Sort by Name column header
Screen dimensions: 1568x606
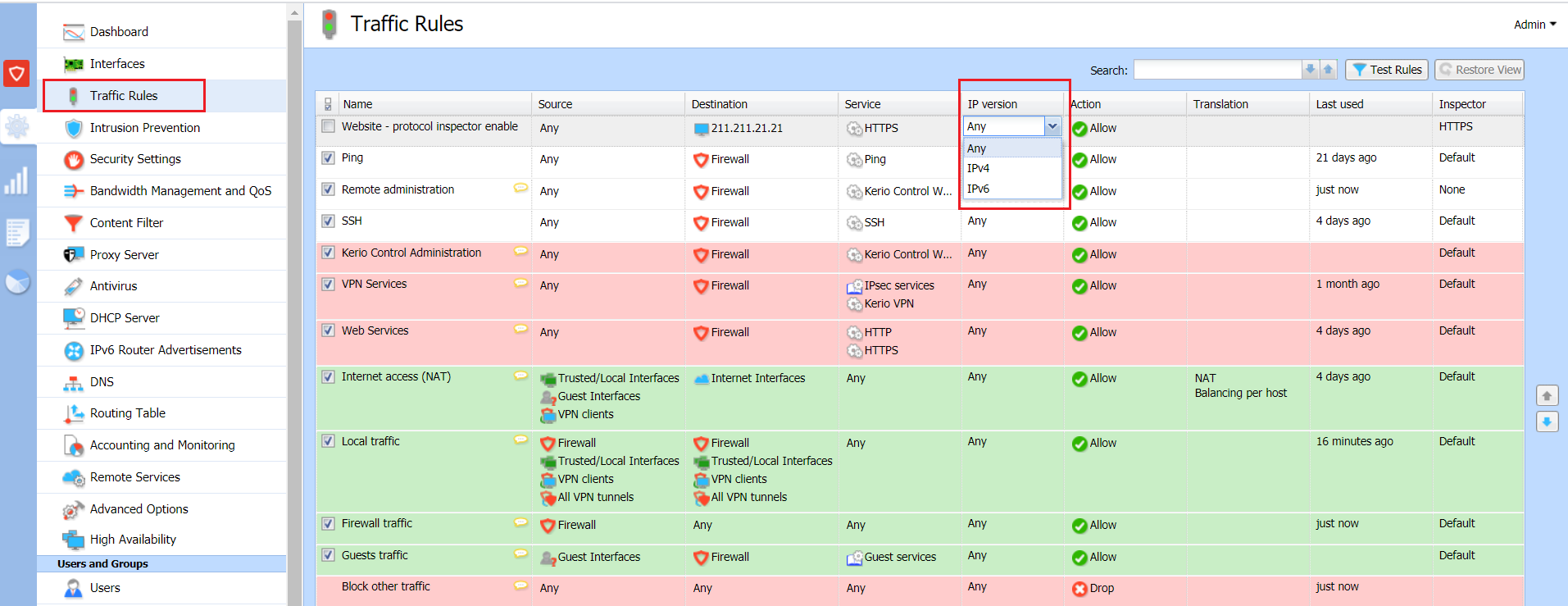(434, 104)
